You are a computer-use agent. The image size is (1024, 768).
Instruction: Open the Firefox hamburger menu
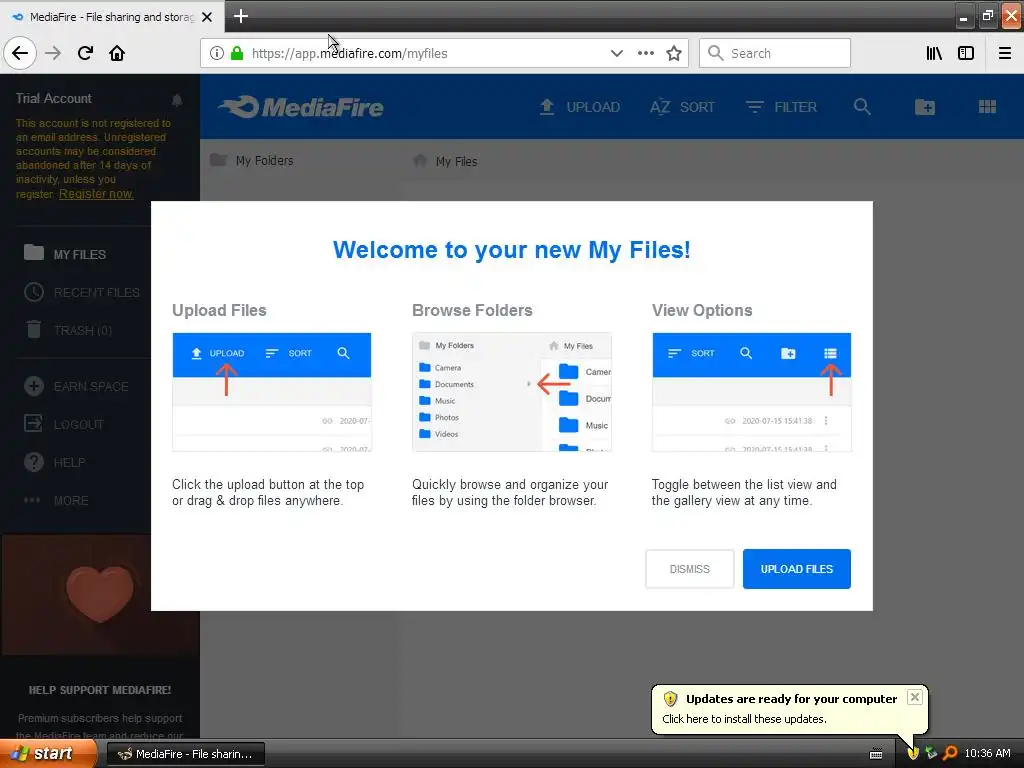pos(1005,53)
